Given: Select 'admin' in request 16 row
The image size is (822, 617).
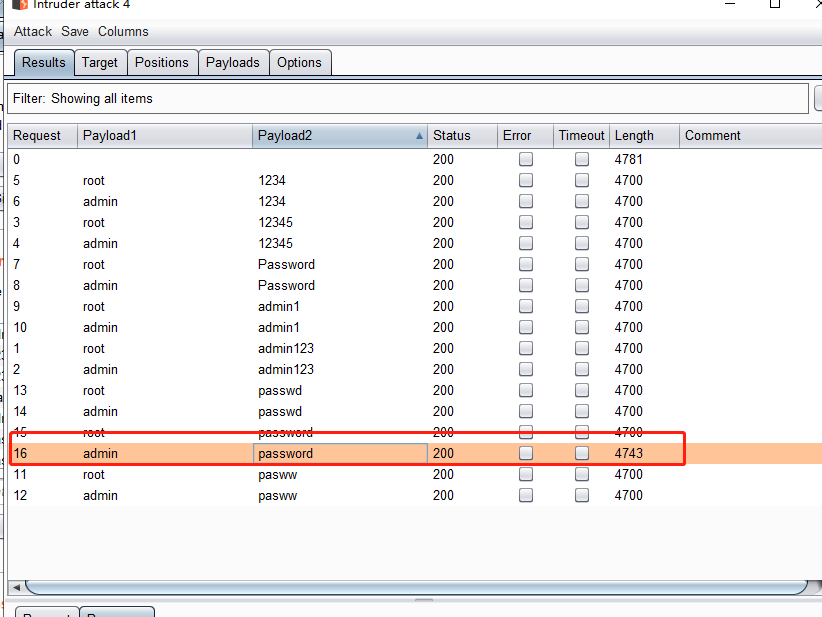Looking at the screenshot, I should (100, 453).
